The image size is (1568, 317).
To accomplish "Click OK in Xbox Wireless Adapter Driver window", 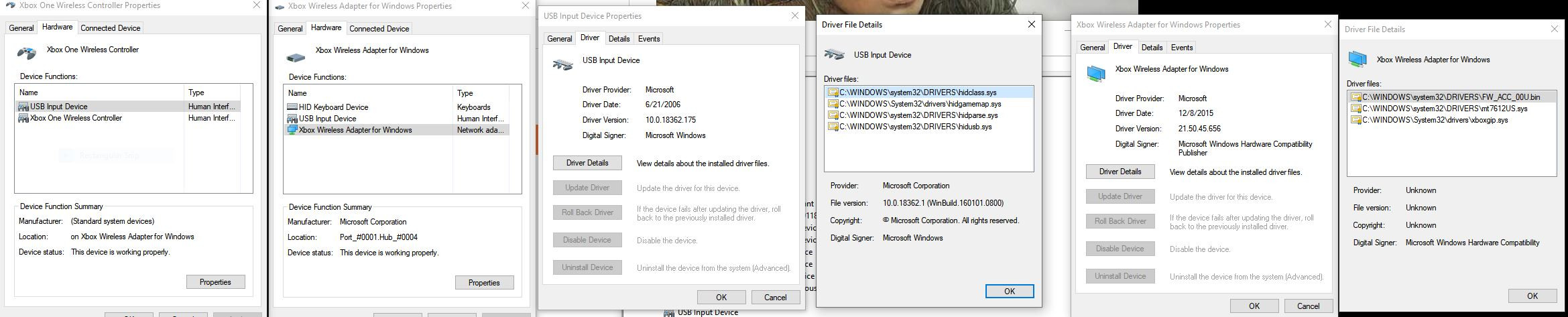I will pos(1254,306).
